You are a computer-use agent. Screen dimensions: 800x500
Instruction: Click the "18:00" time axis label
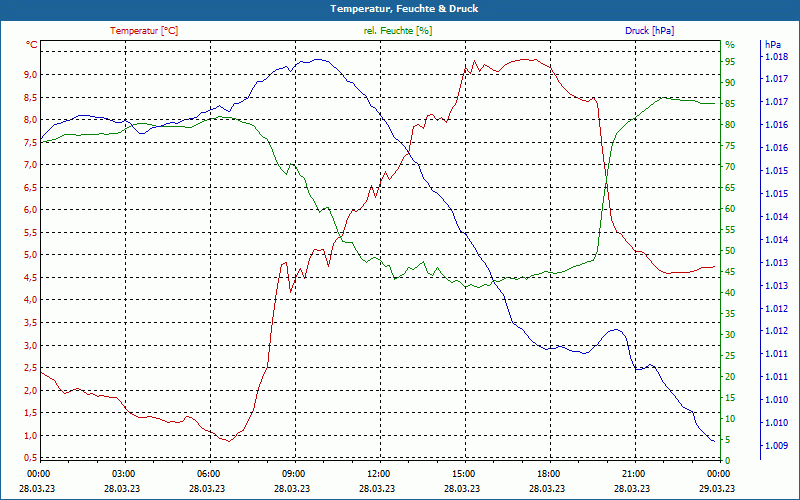point(548,474)
